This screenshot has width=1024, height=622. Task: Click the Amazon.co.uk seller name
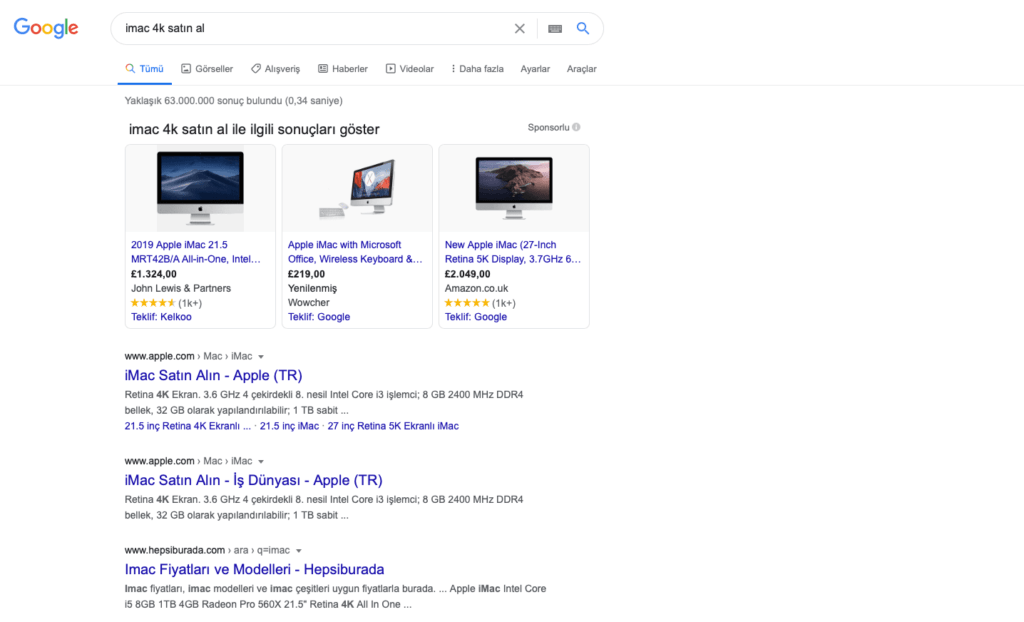pos(476,288)
